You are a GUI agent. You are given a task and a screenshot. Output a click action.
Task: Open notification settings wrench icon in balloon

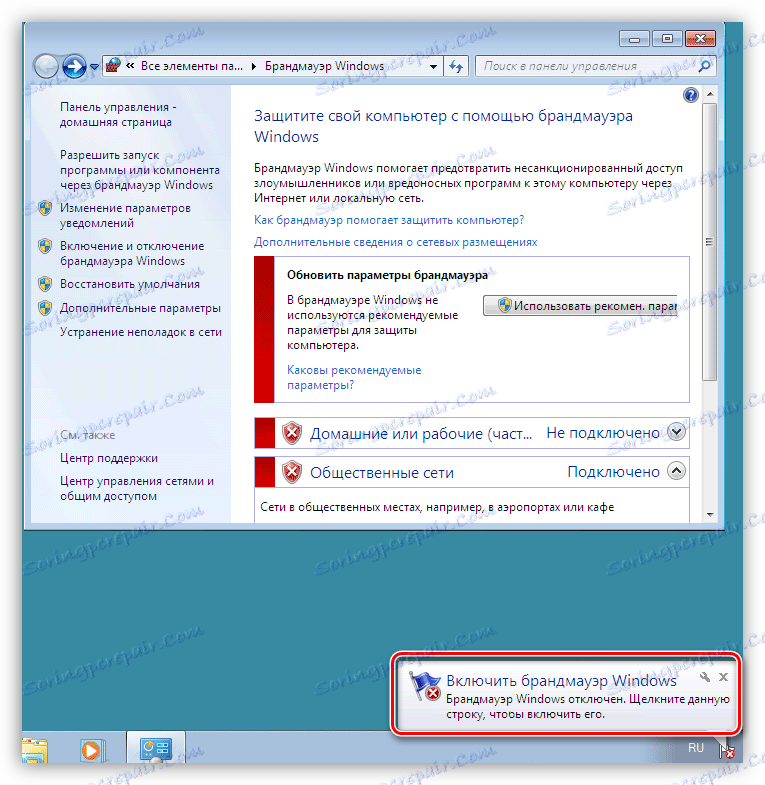(705, 677)
